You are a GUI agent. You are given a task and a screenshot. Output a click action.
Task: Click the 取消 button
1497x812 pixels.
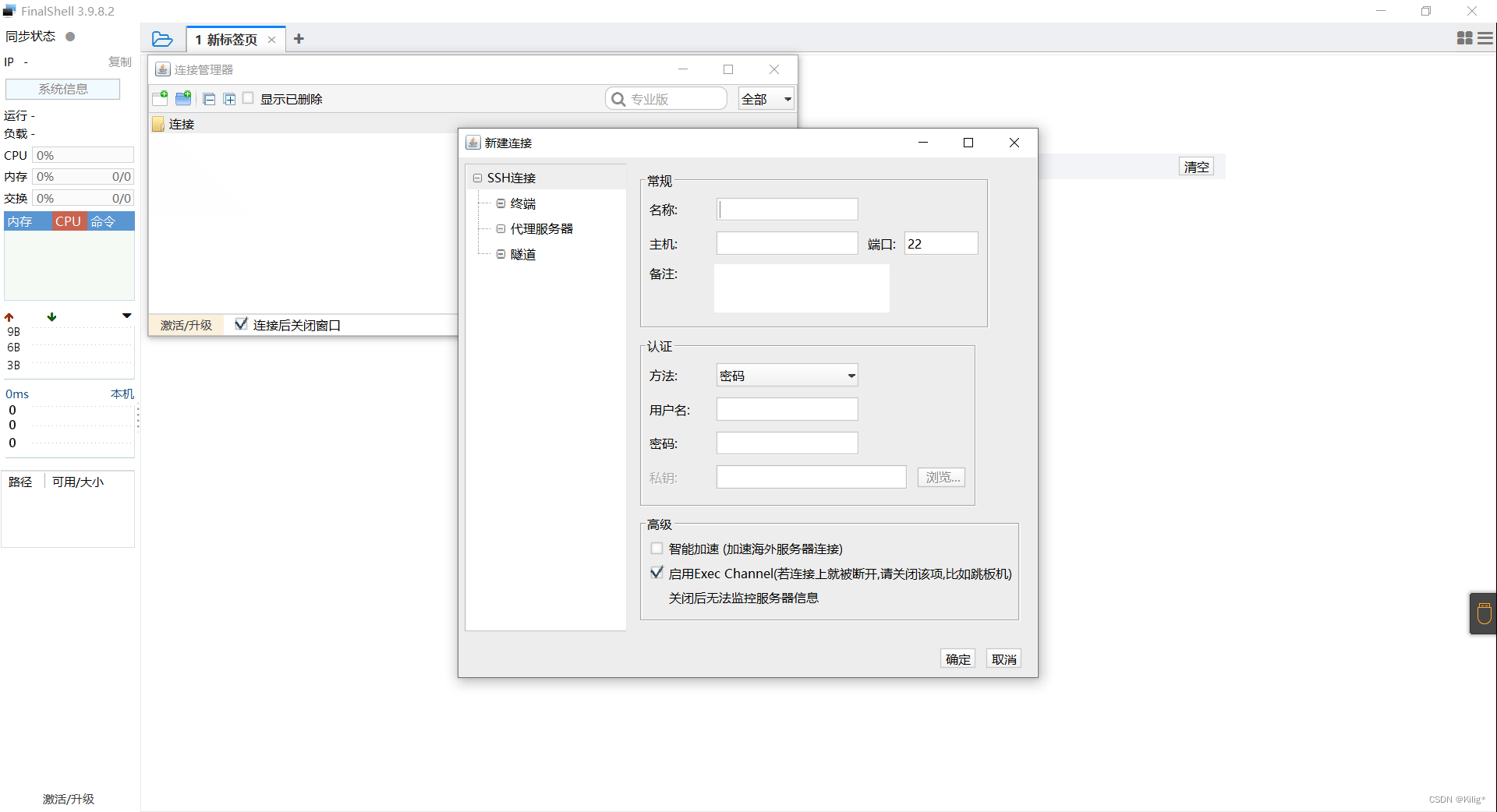click(x=1004, y=659)
